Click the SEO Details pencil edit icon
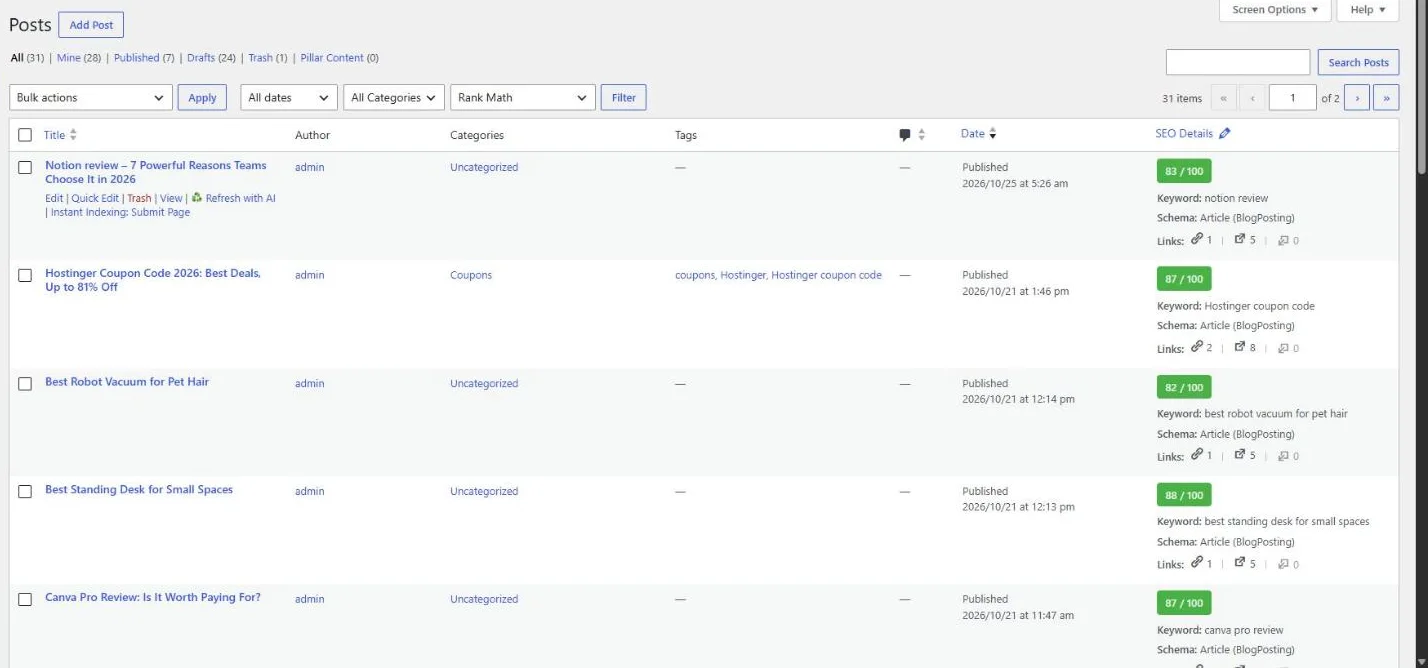 [1225, 134]
